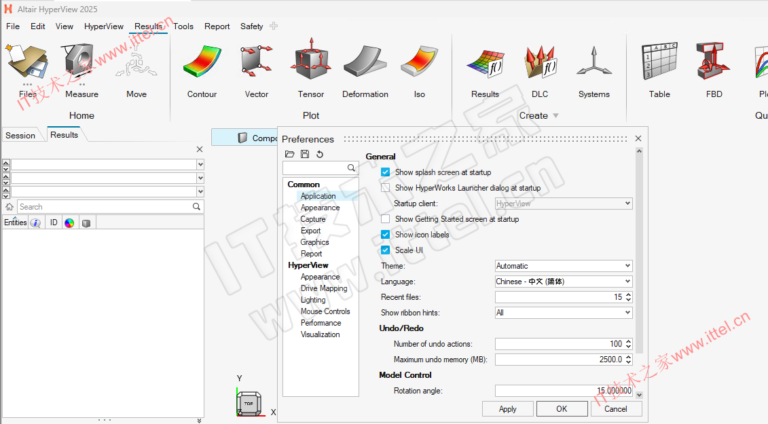Image resolution: width=768 pixels, height=424 pixels.
Task: Open the Tools menu
Action: [183, 26]
